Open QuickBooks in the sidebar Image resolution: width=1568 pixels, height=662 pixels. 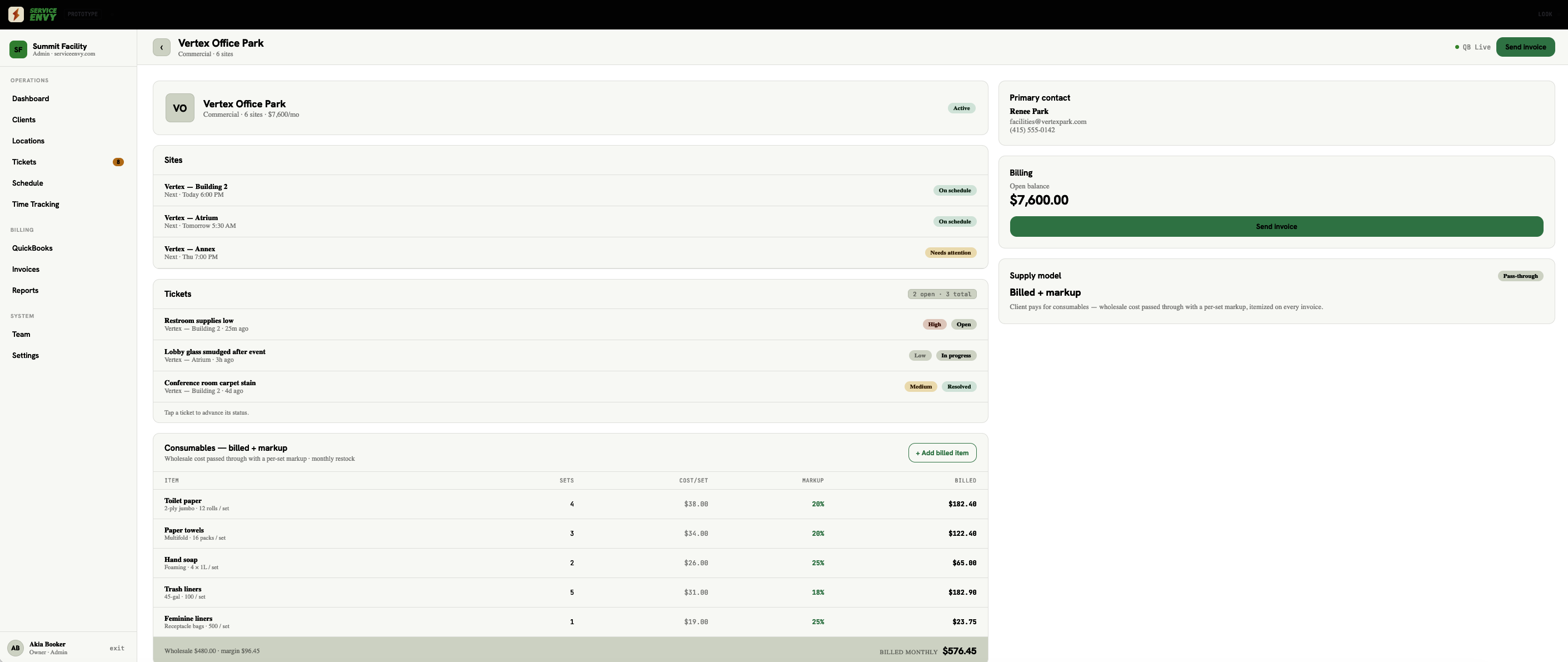point(68,248)
